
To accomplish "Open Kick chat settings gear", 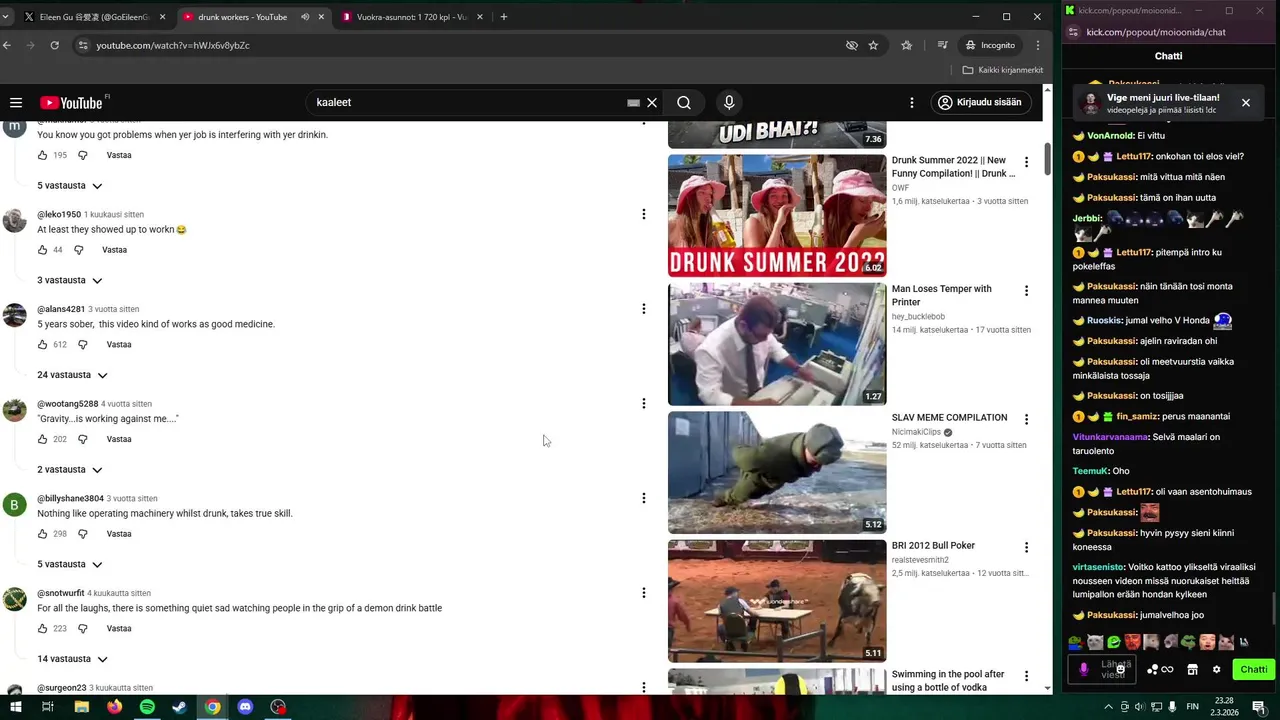I will pyautogui.click(x=1216, y=669).
